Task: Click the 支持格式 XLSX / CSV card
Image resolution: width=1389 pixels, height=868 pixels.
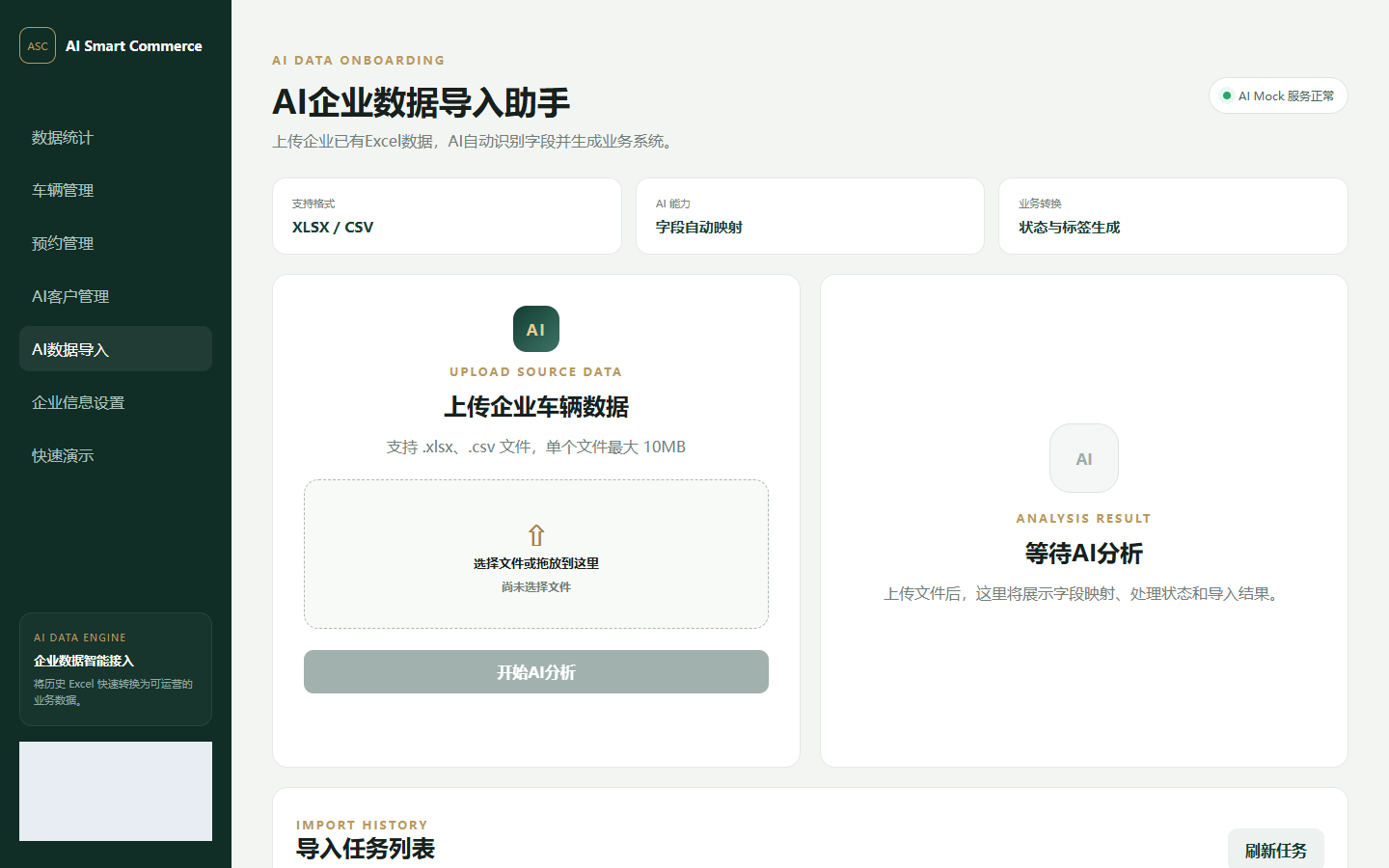Action: click(x=447, y=216)
